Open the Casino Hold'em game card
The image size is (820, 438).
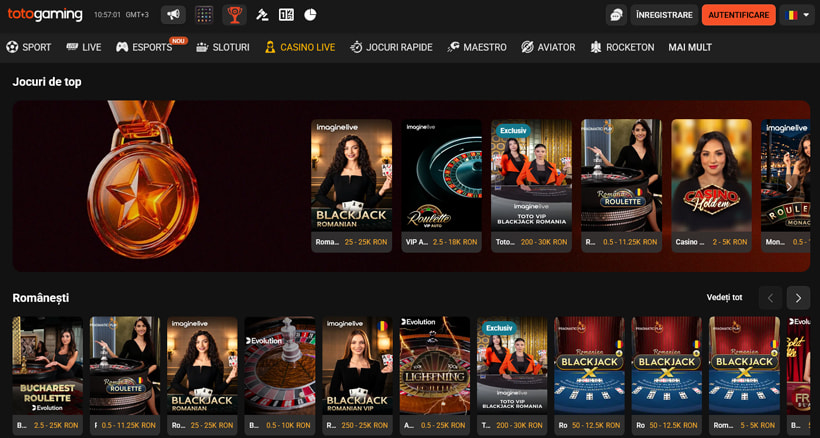pyautogui.click(x=711, y=186)
